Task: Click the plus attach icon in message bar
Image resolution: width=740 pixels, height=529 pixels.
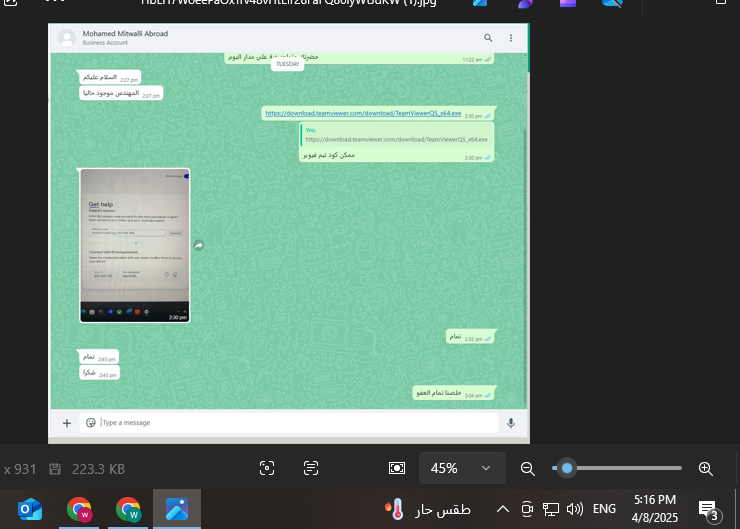Action: [x=67, y=423]
